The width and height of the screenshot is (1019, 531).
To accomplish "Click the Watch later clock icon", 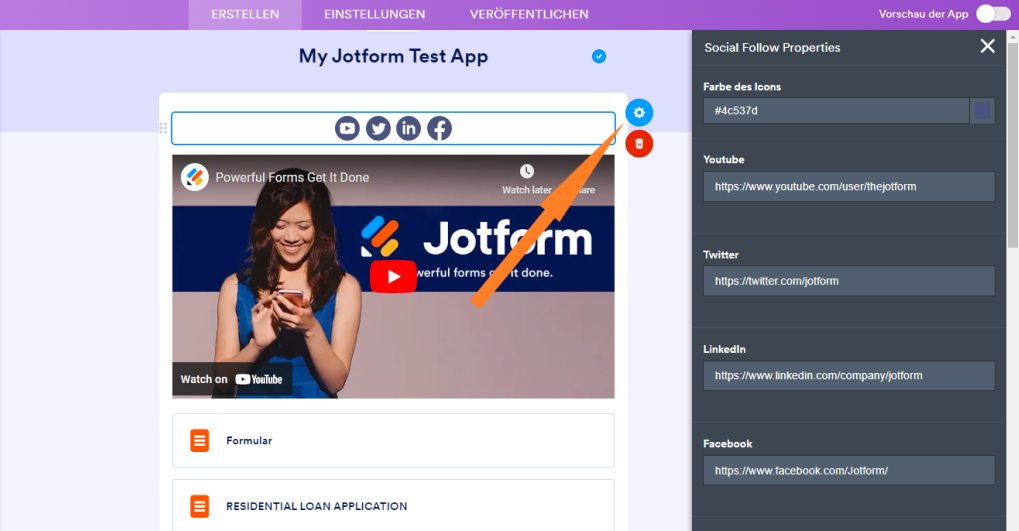I will [526, 172].
